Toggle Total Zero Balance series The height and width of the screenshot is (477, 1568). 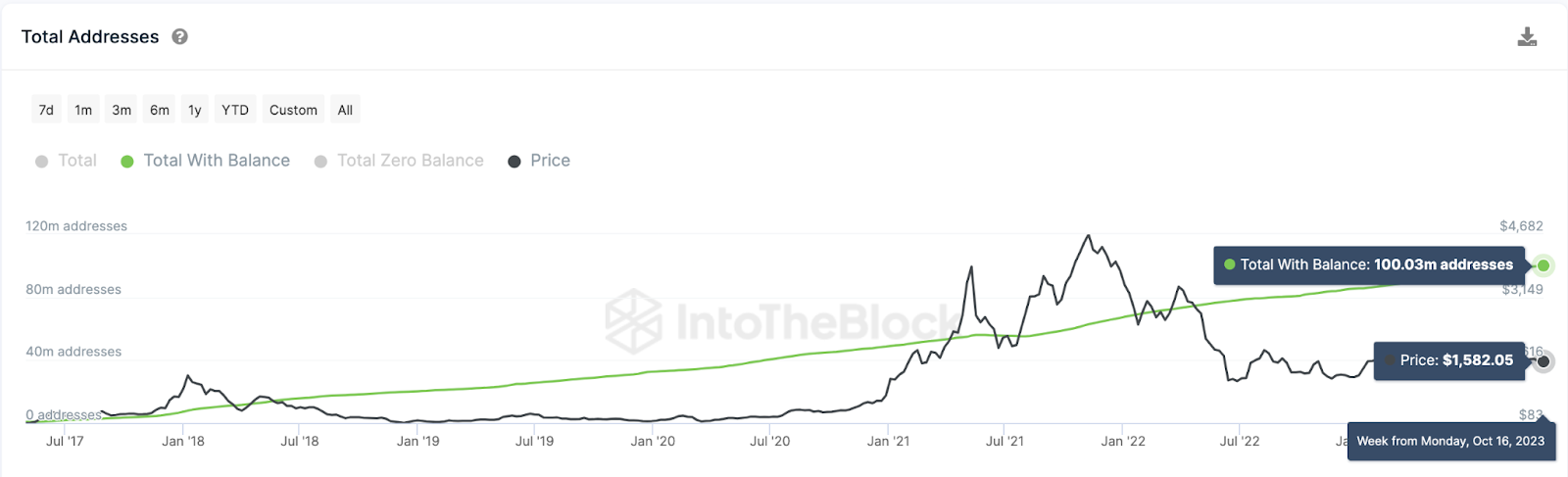(x=399, y=161)
